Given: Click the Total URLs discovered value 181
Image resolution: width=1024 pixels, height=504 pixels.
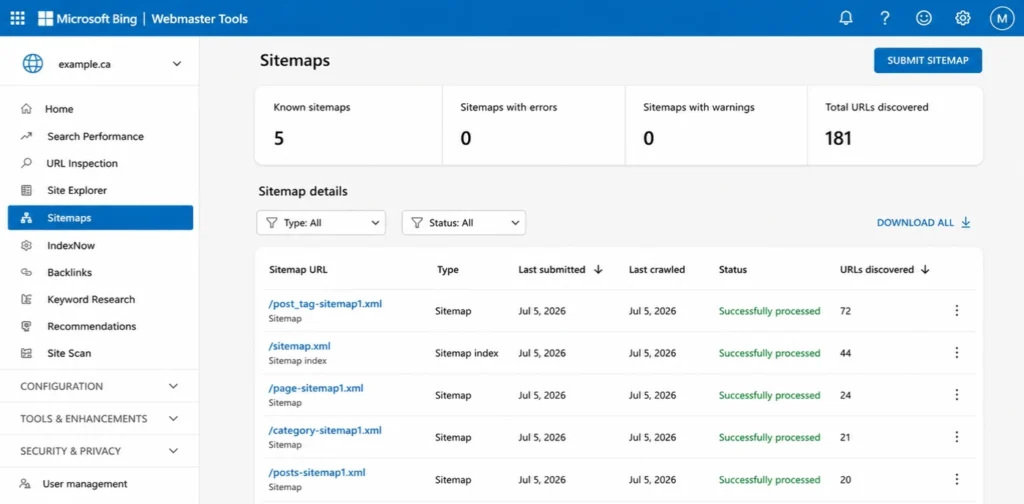Looking at the screenshot, I should coord(839,138).
